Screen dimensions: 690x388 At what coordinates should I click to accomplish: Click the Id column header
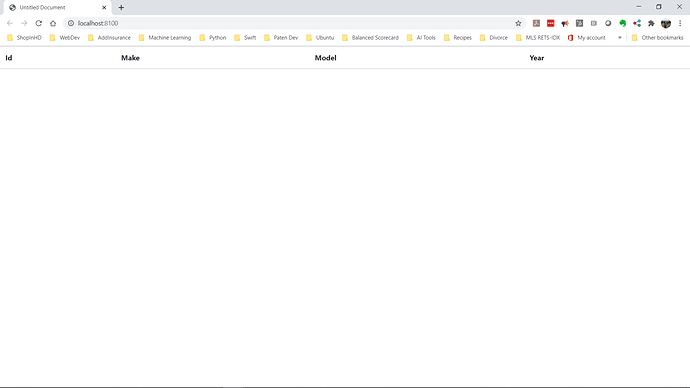click(x=9, y=58)
